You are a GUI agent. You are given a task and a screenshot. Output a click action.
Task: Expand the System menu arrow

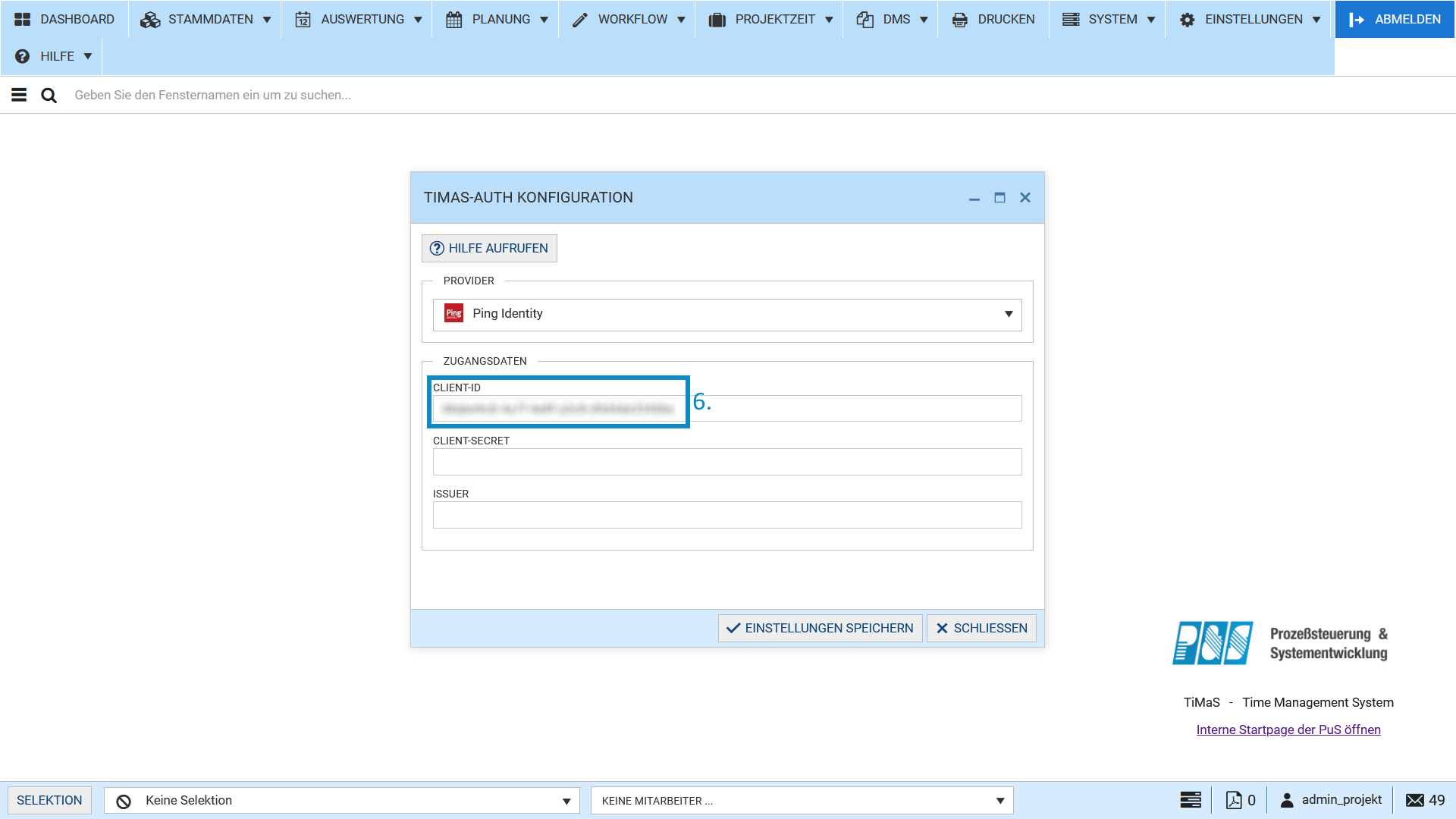point(1151,20)
